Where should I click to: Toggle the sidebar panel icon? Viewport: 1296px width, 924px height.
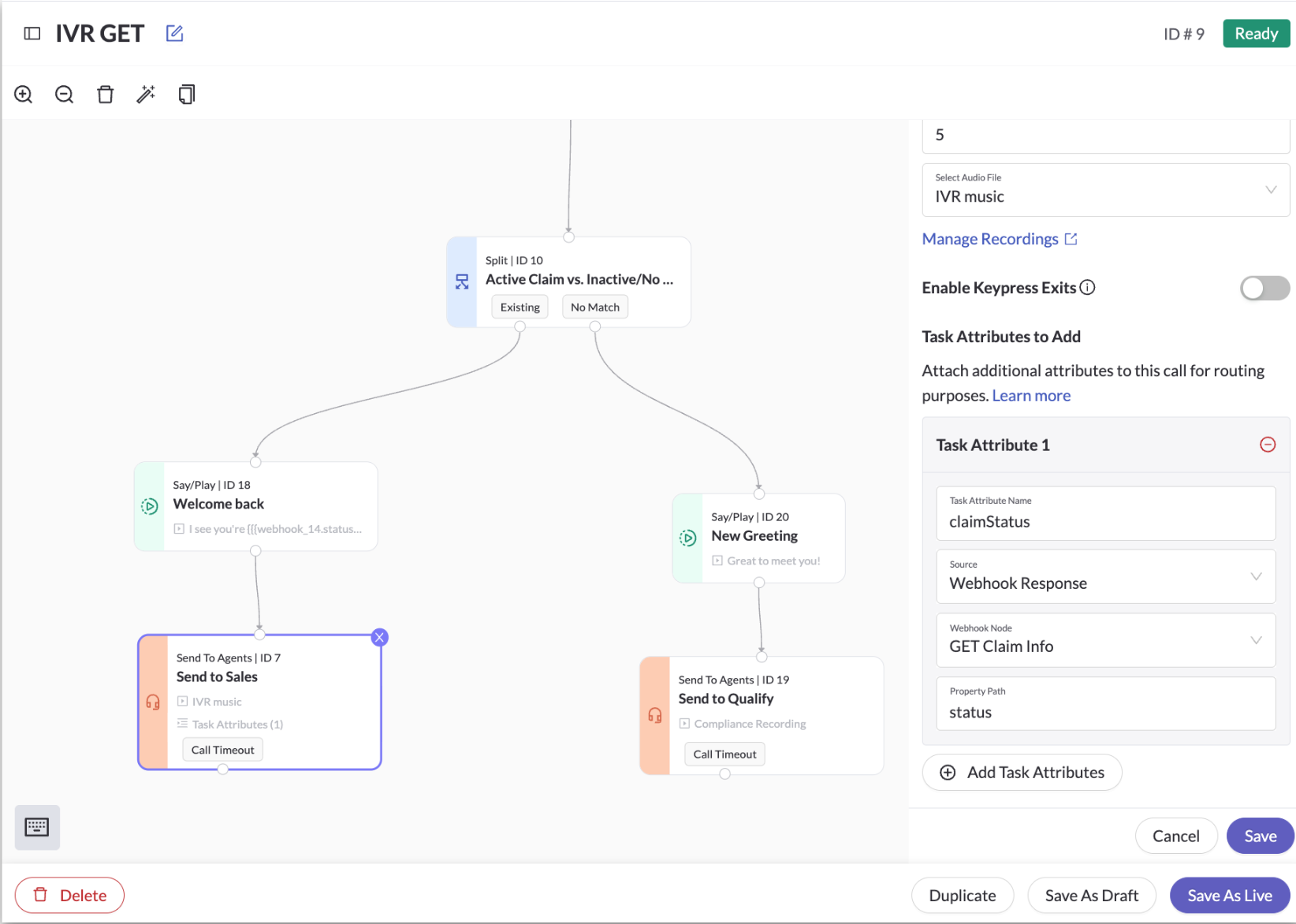click(32, 33)
